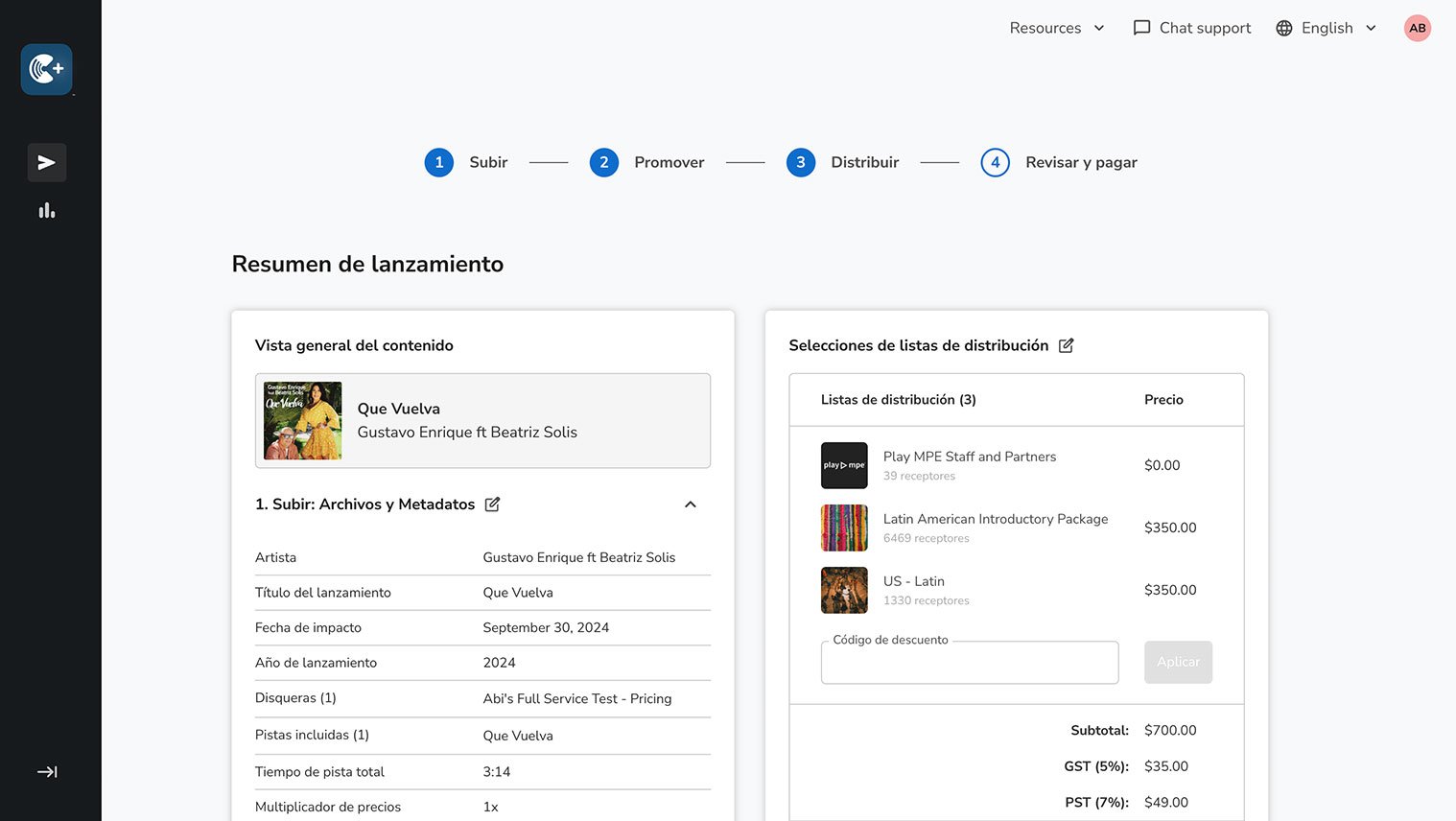Screen dimensions: 1456x821
Task: Expand the sidebar with arrow icon
Action: [46, 772]
